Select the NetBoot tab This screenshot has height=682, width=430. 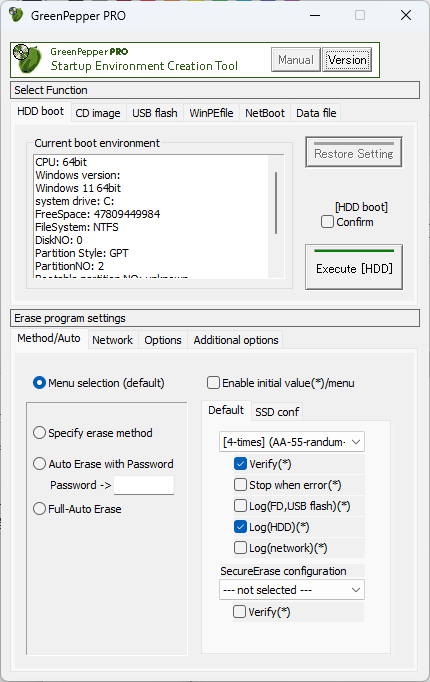coord(265,113)
